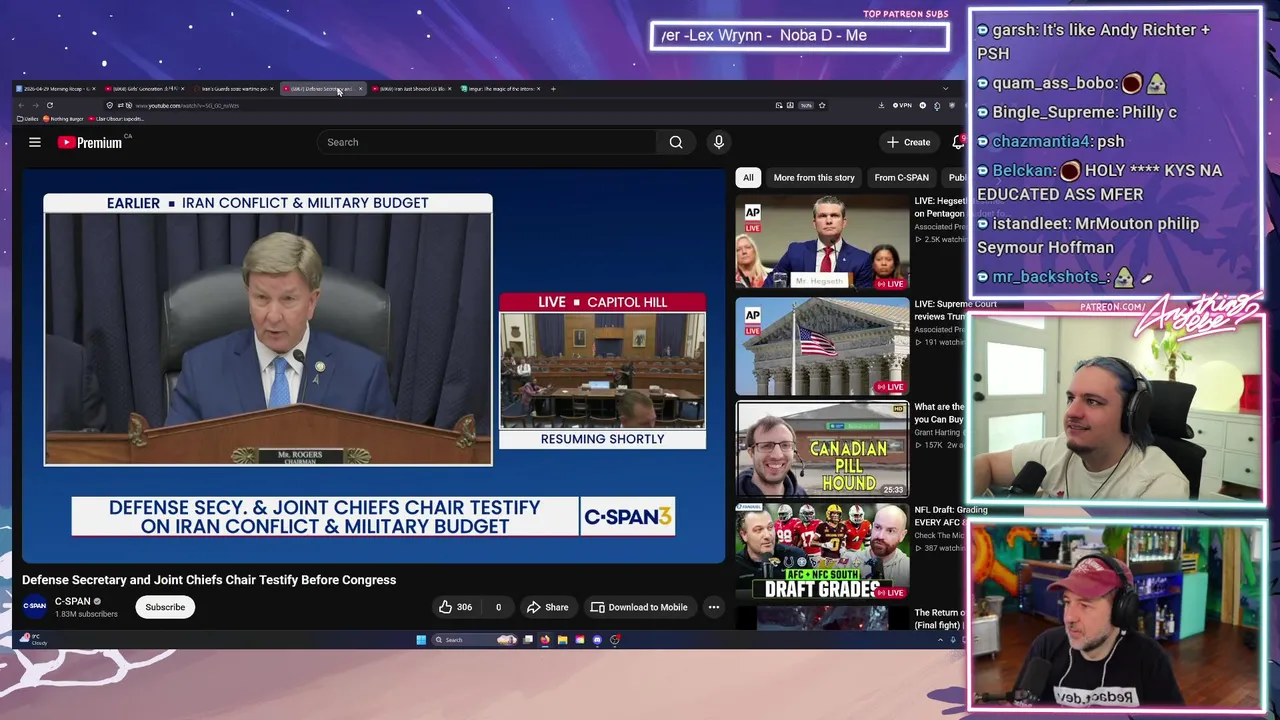
Task: Click the C-SPAN channel avatar
Action: (x=35, y=606)
